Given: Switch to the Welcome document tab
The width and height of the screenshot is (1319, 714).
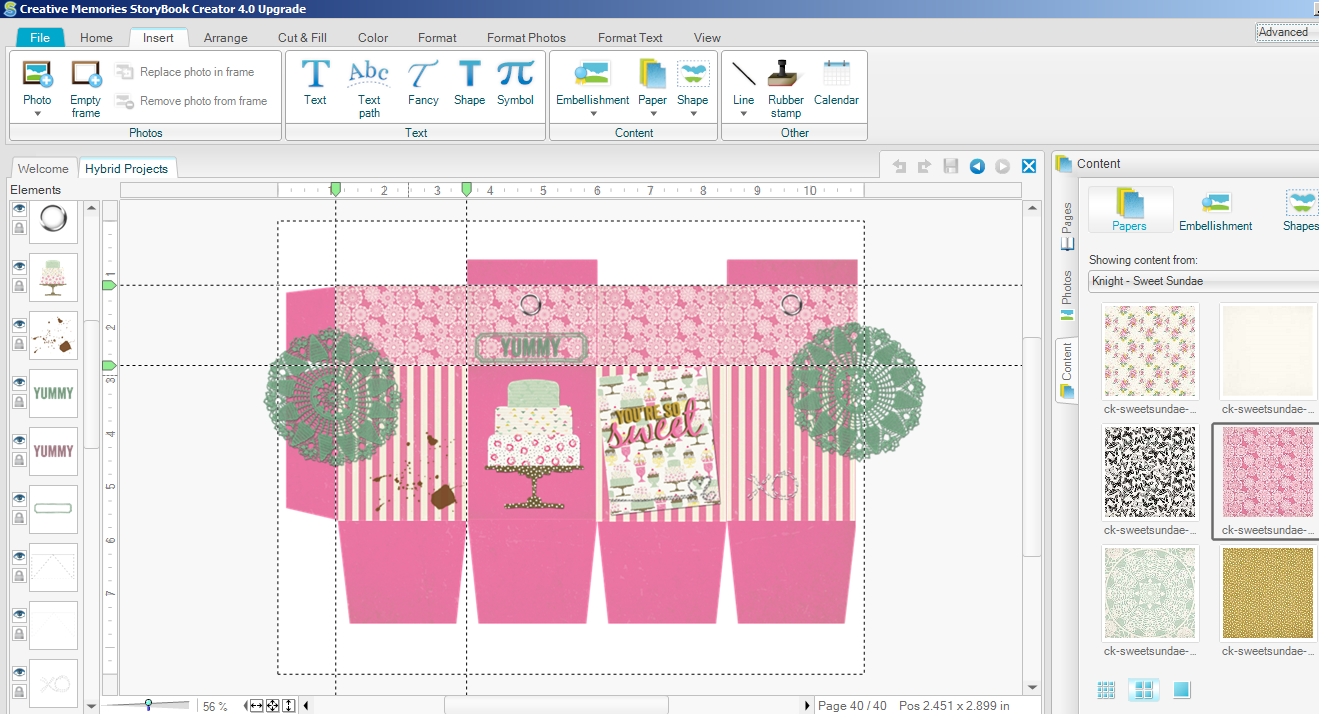Looking at the screenshot, I should 43,169.
